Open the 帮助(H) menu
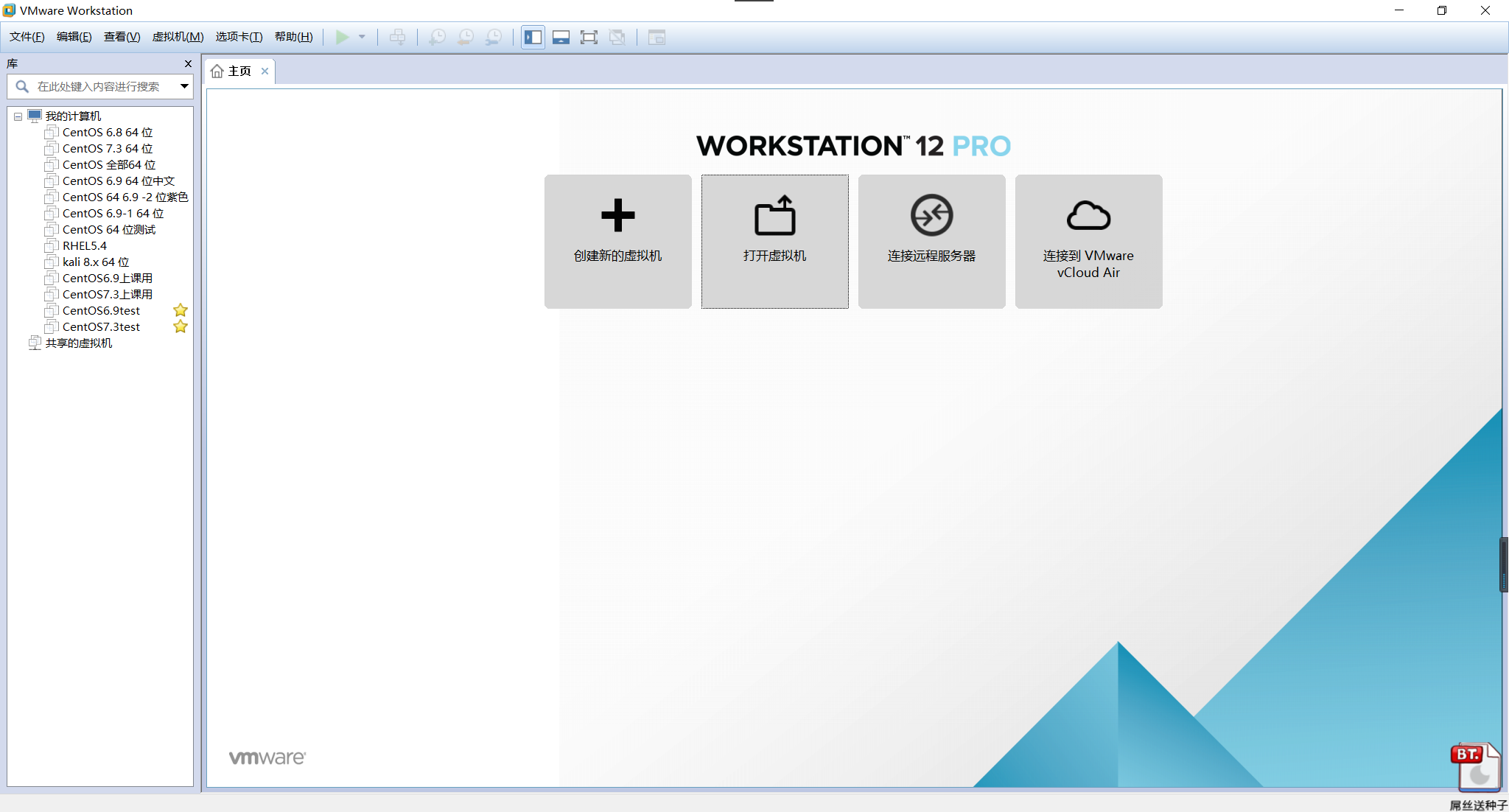1509x812 pixels. pyautogui.click(x=294, y=37)
